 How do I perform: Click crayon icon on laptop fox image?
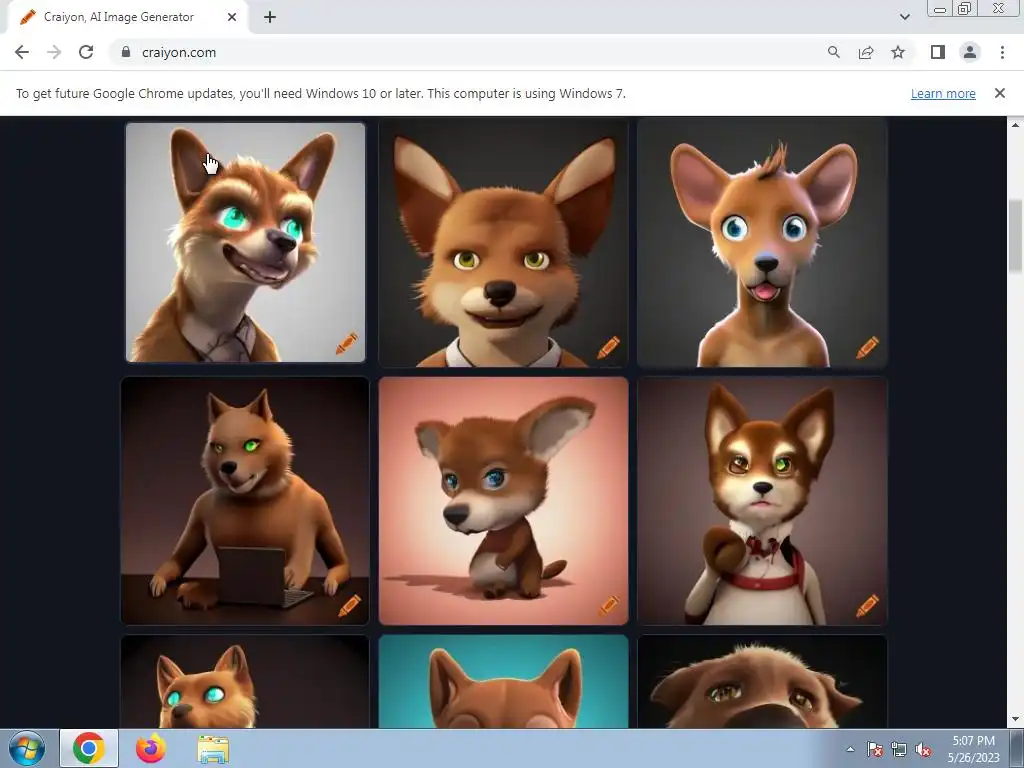349,605
